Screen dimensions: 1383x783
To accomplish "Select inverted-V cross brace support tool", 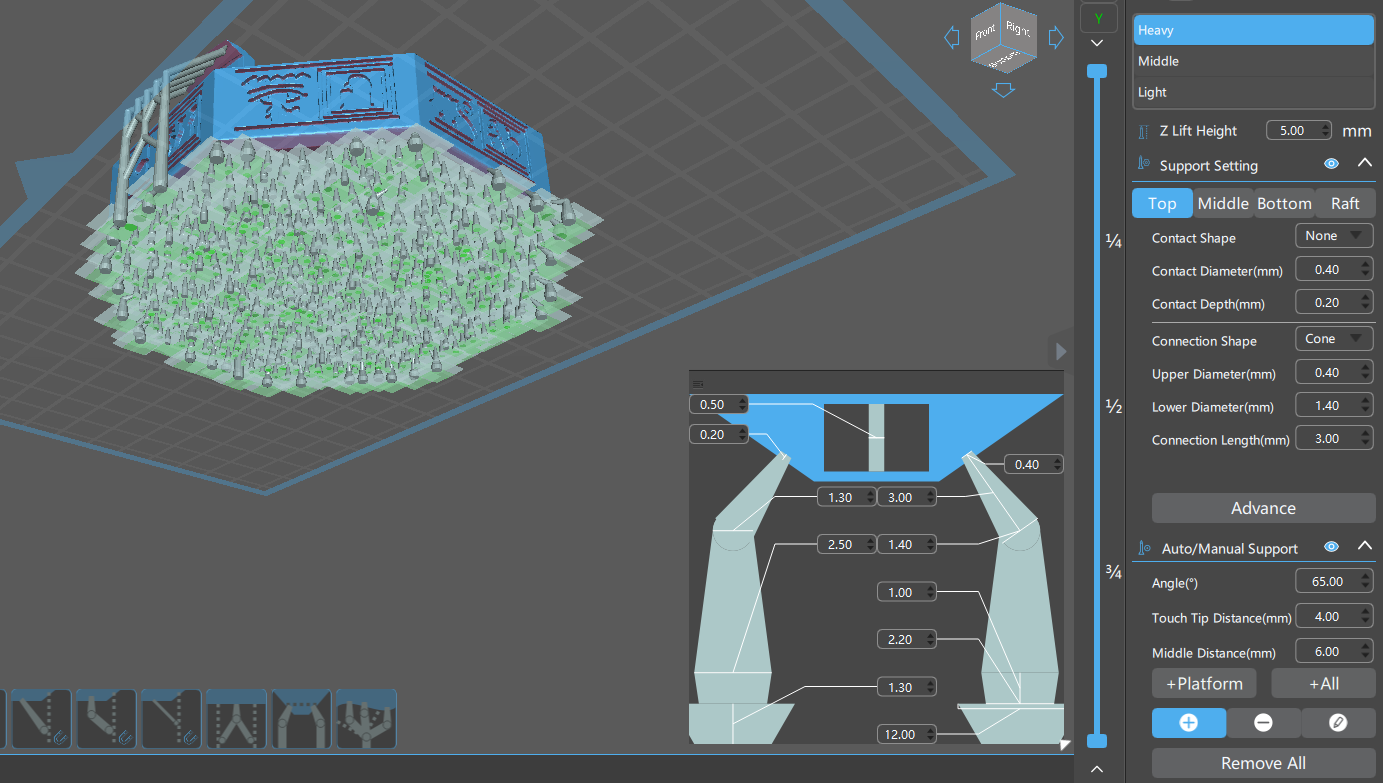I will tap(236, 719).
